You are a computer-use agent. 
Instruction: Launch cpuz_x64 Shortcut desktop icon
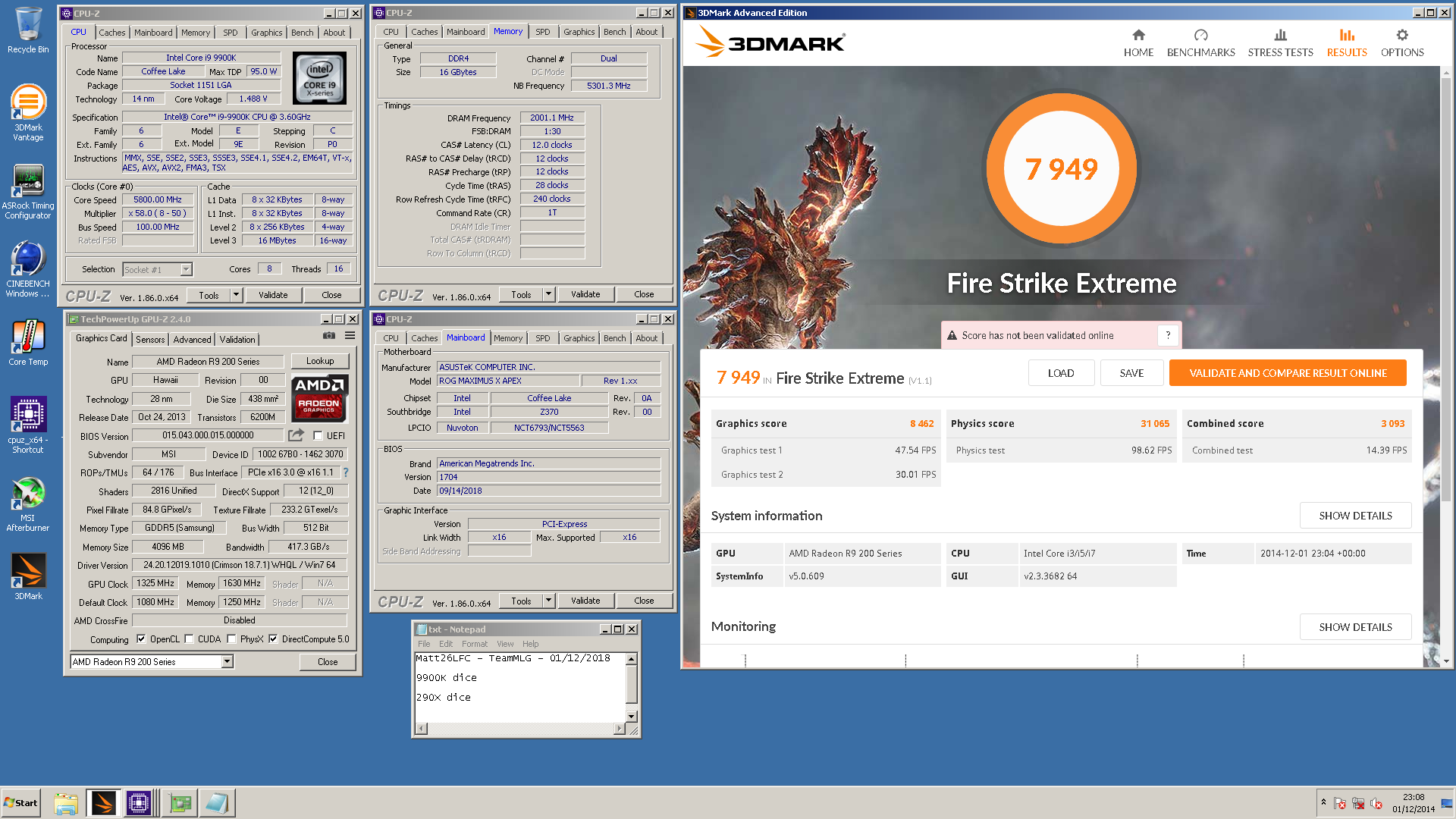click(28, 425)
